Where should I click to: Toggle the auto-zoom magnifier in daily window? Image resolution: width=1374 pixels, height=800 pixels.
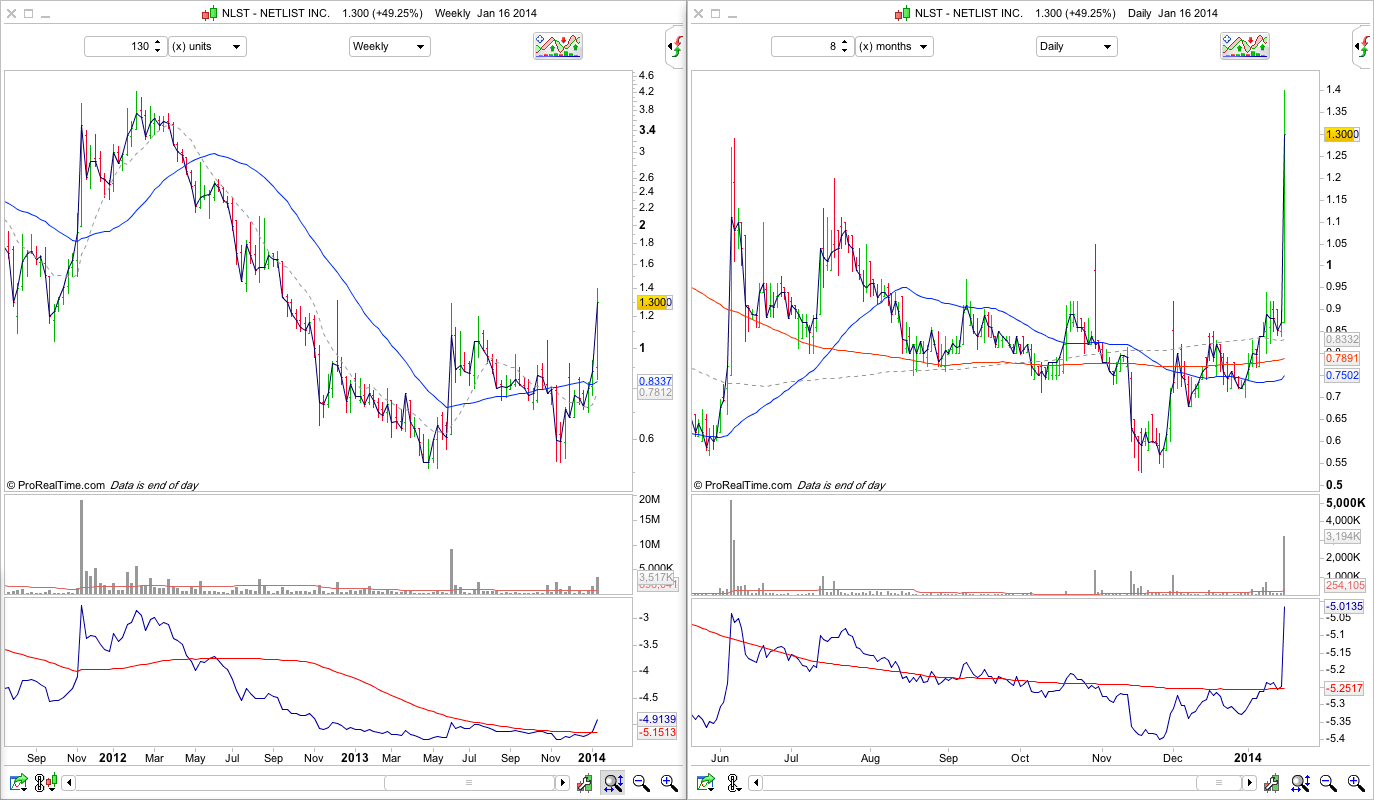(1300, 783)
